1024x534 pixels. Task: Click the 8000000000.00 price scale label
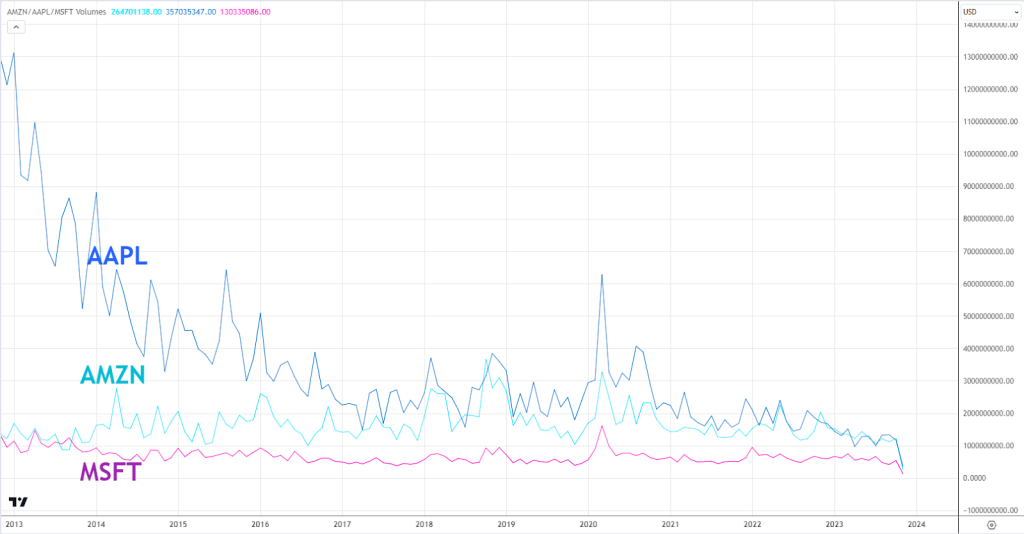991,219
